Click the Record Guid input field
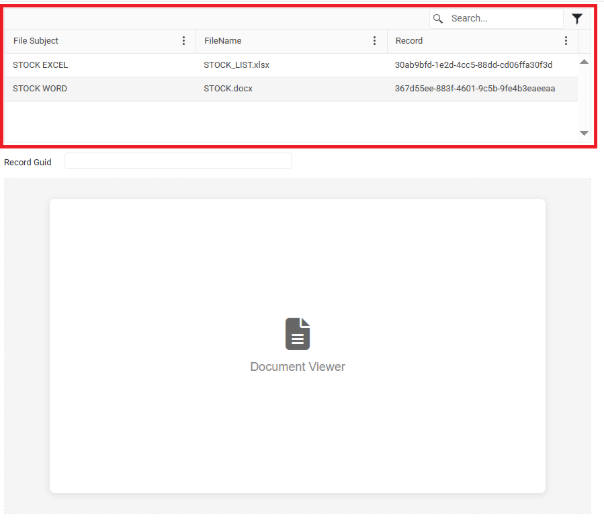 [178, 161]
